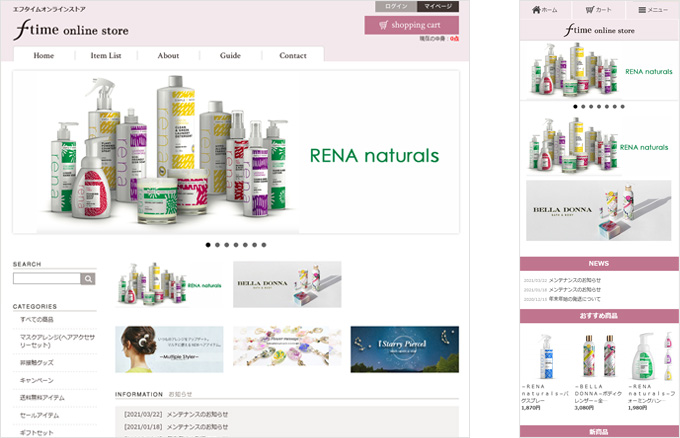
Task: Tap the 3,080円 BELLA DONNA product
Action: (x=598, y=372)
